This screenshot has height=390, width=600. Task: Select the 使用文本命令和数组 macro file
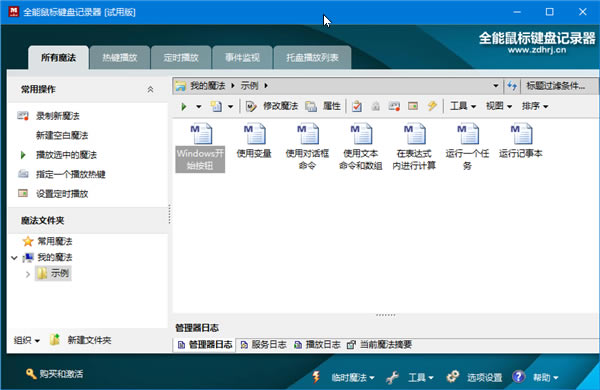(361, 147)
